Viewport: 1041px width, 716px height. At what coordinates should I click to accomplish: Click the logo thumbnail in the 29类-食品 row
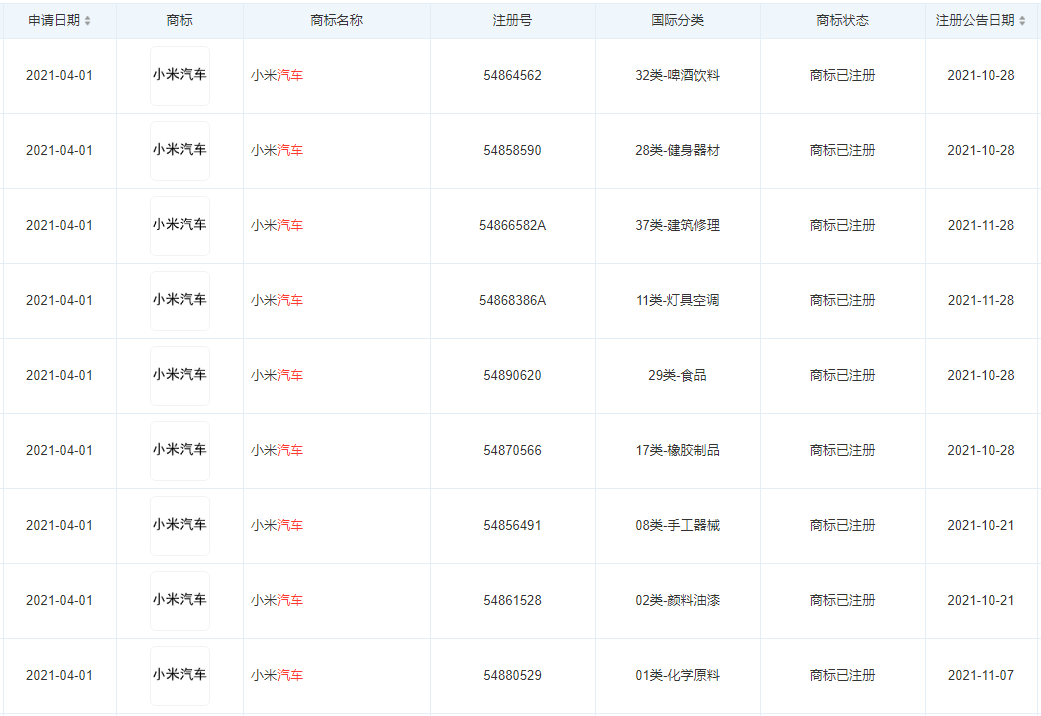pyautogui.click(x=180, y=376)
